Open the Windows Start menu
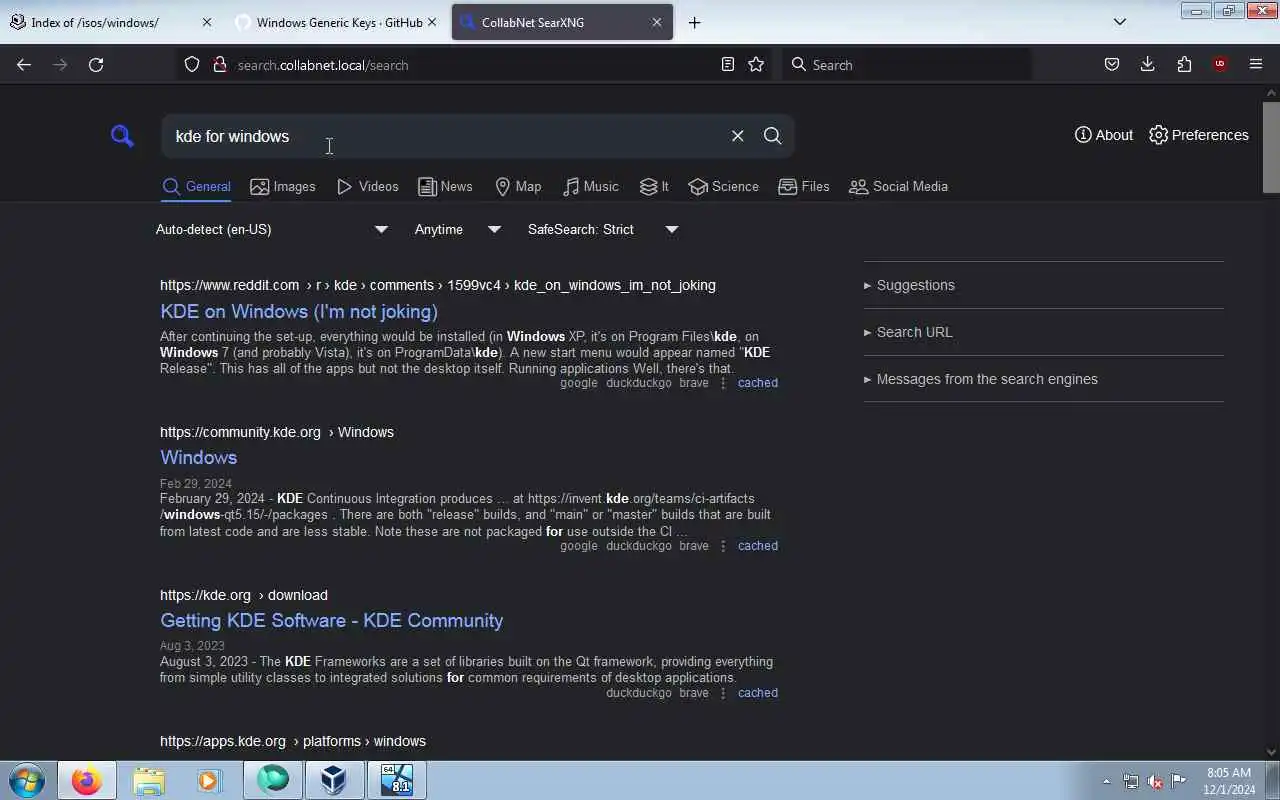This screenshot has height=800, width=1280. (x=27, y=780)
